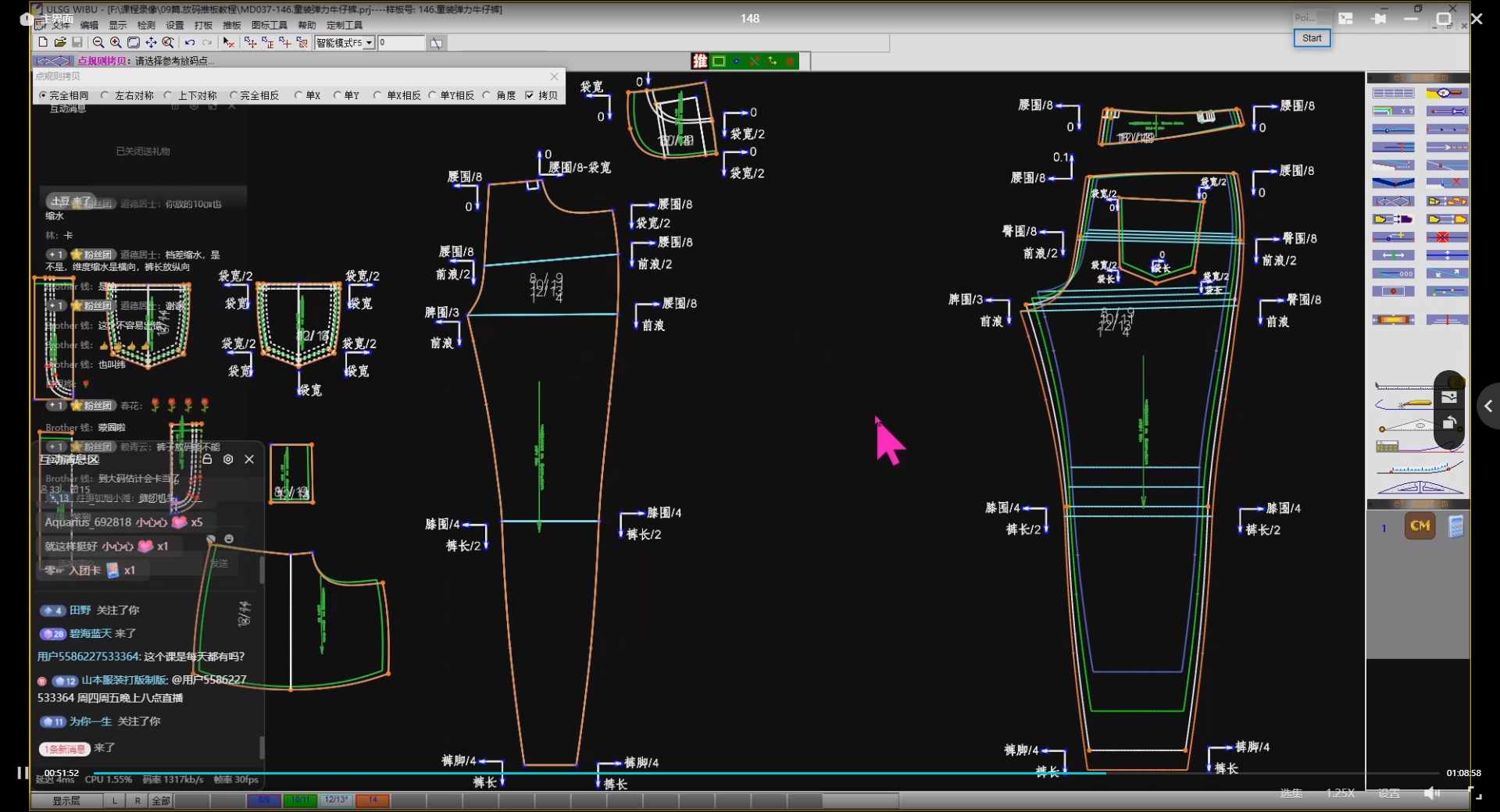The width and height of the screenshot is (1500, 812).
Task: Click the 显示层 button in status bar
Action: coord(66,800)
